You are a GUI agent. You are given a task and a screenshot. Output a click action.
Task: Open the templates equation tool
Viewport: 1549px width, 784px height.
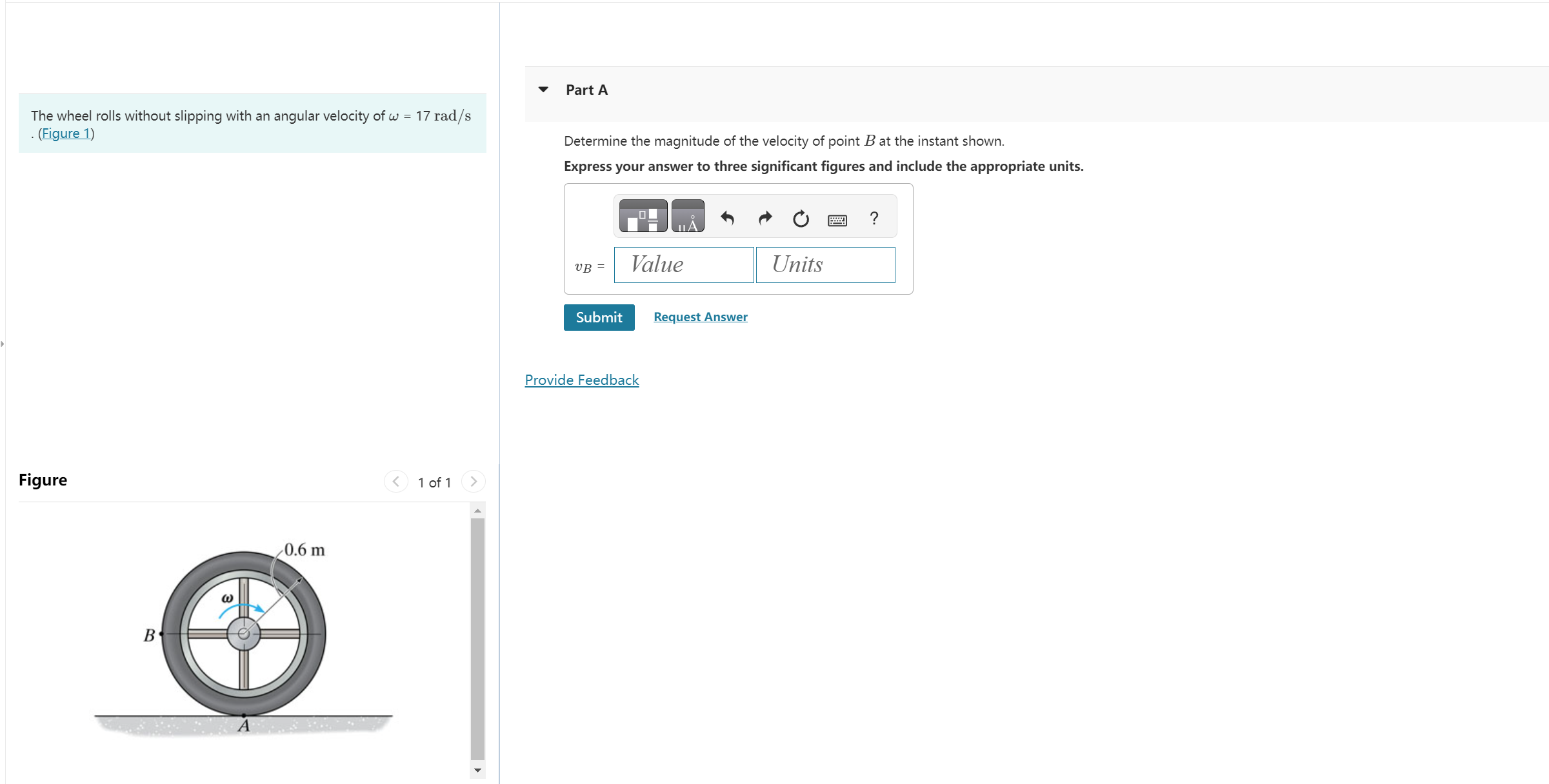click(643, 216)
